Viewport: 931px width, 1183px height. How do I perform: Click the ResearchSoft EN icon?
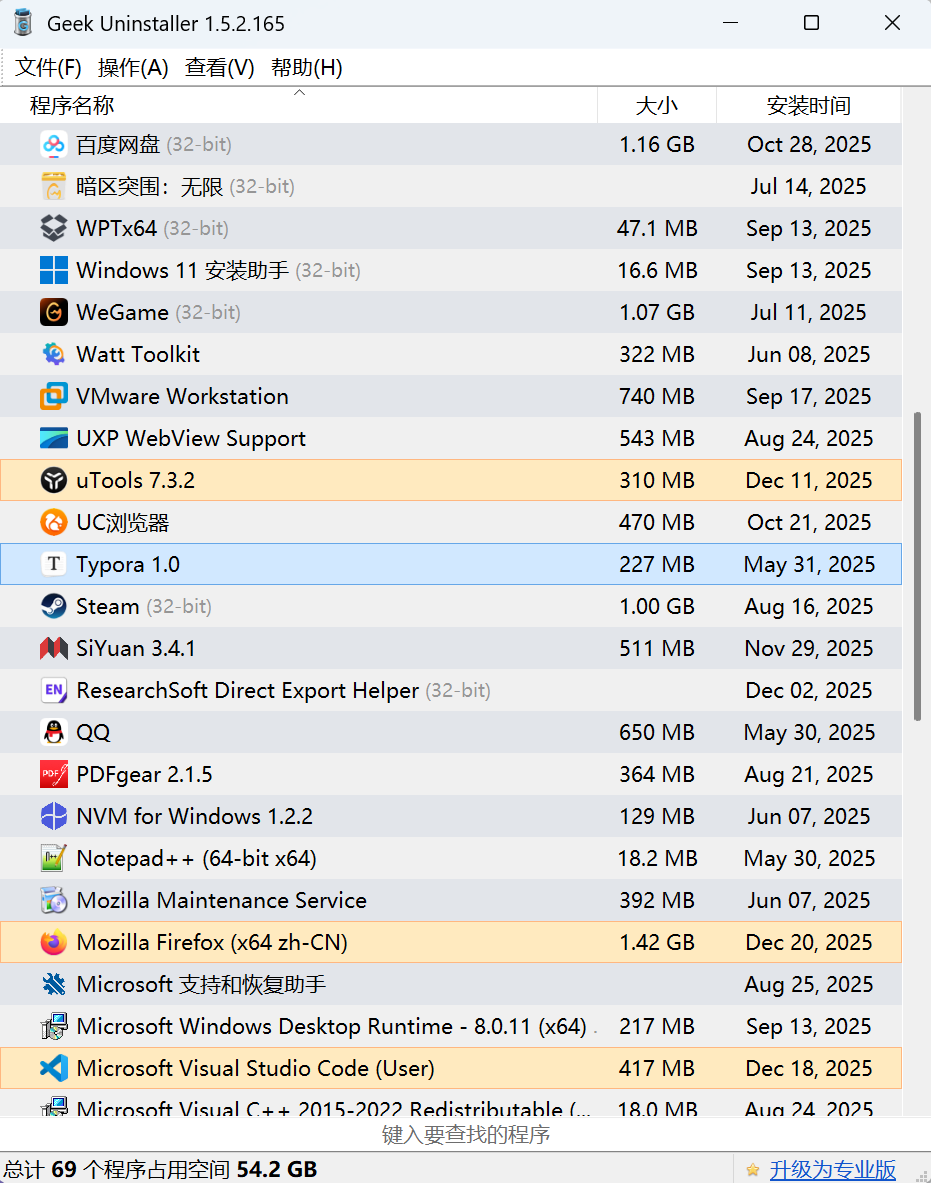point(54,690)
